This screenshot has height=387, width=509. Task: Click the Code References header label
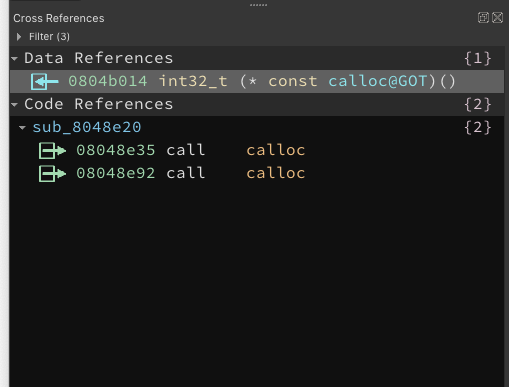click(x=99, y=104)
